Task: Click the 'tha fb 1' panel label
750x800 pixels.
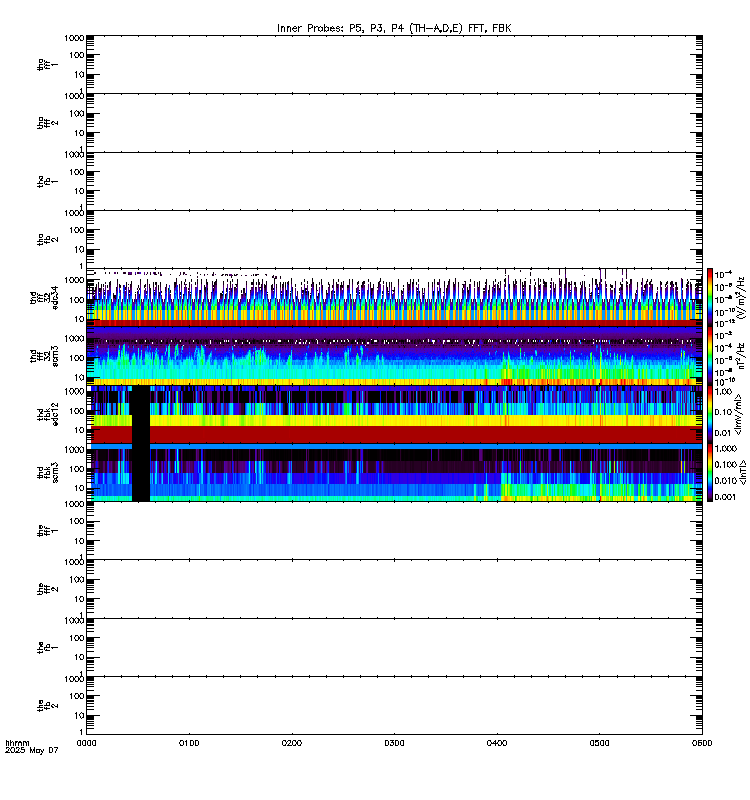Action: tap(47, 182)
